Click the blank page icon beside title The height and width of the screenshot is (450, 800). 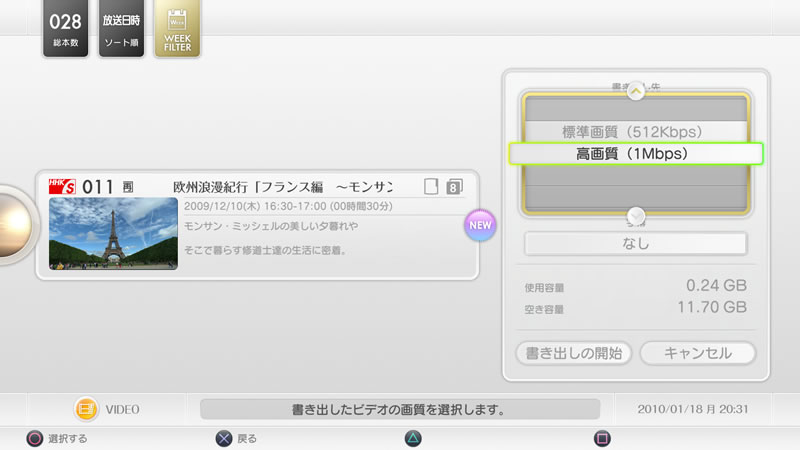click(x=431, y=186)
